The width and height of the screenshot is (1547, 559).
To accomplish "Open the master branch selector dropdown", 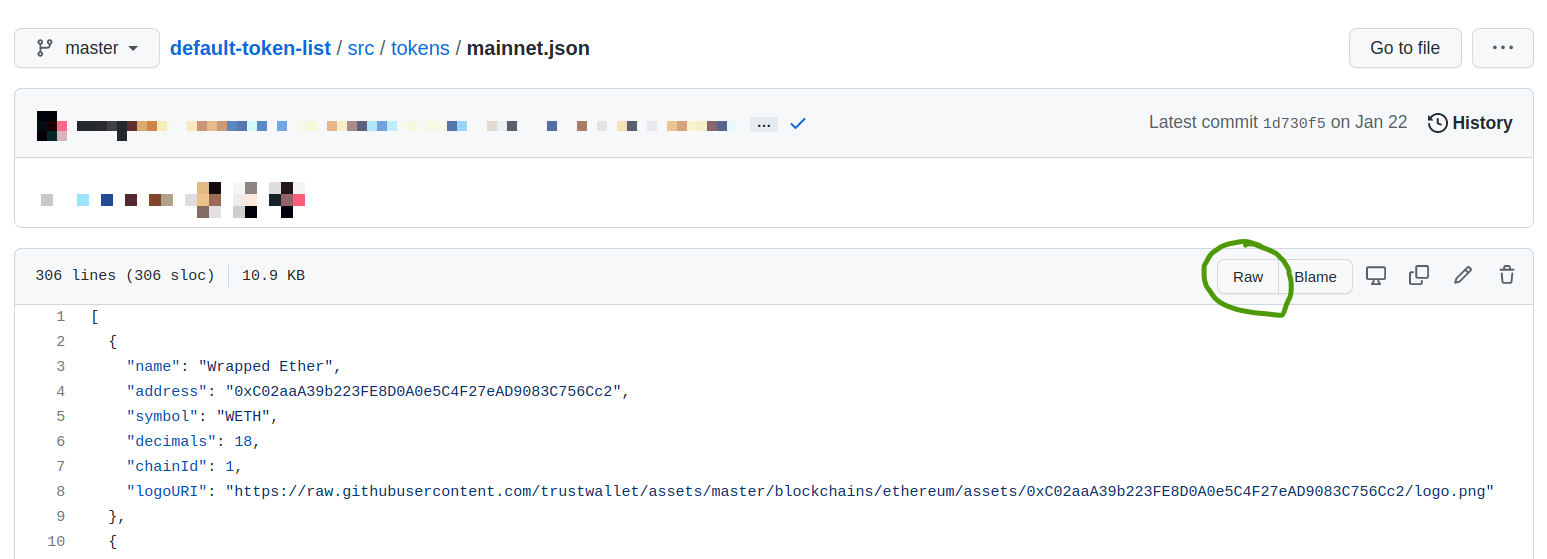I will [87, 48].
